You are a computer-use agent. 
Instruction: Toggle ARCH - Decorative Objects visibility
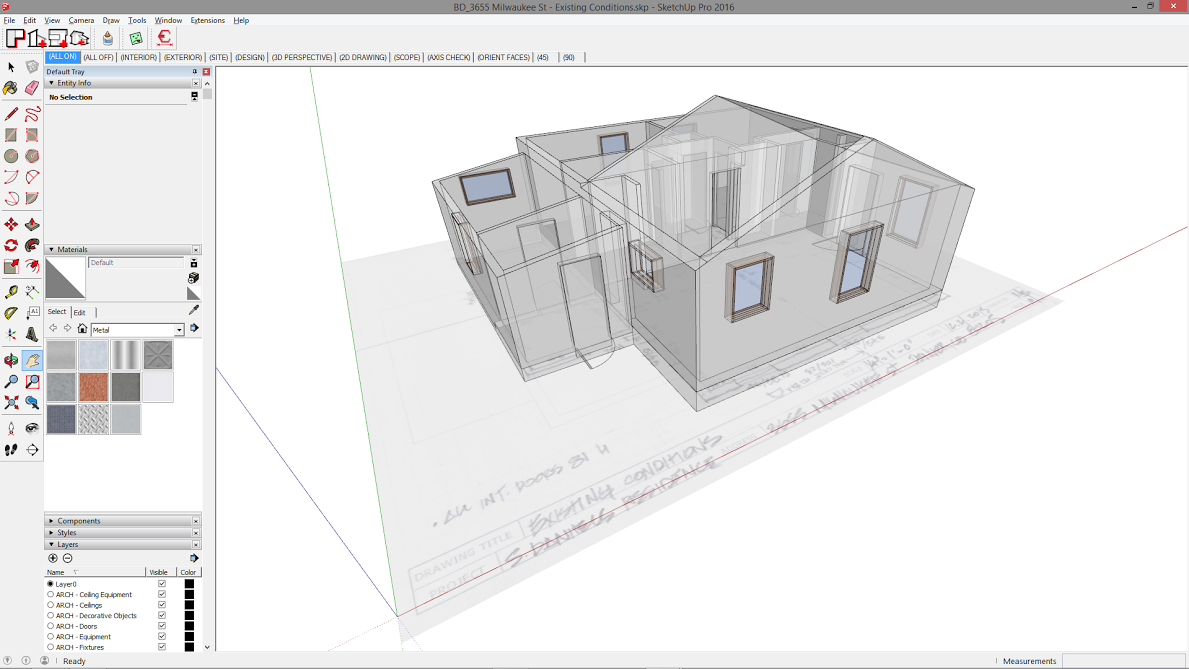point(162,616)
